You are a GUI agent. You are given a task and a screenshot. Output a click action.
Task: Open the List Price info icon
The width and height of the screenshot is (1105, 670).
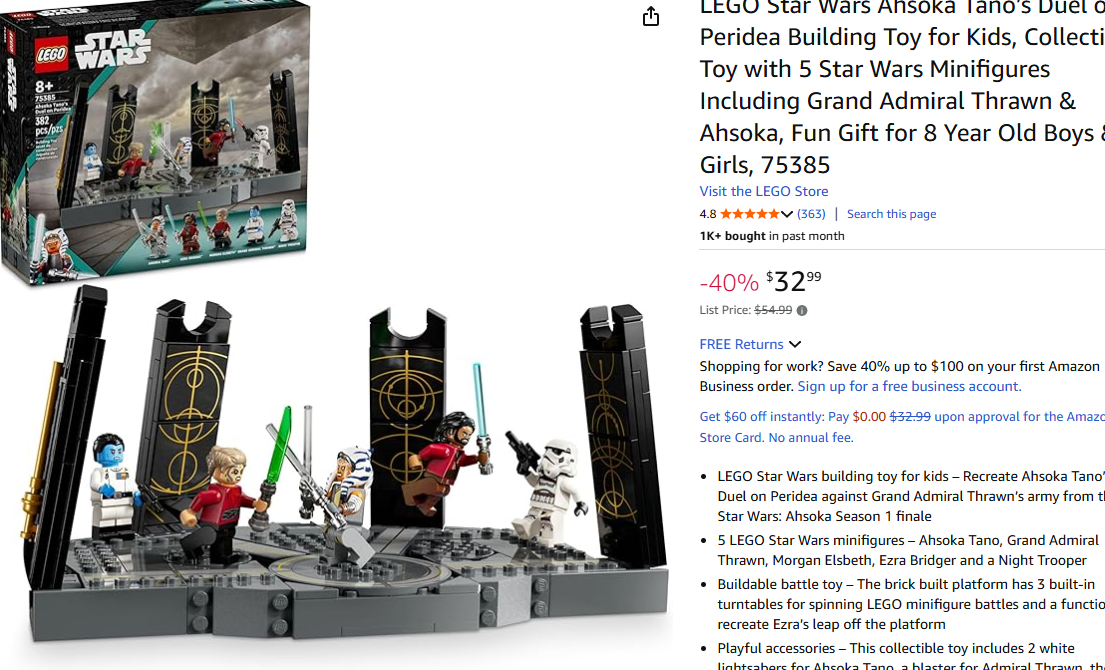pos(802,310)
